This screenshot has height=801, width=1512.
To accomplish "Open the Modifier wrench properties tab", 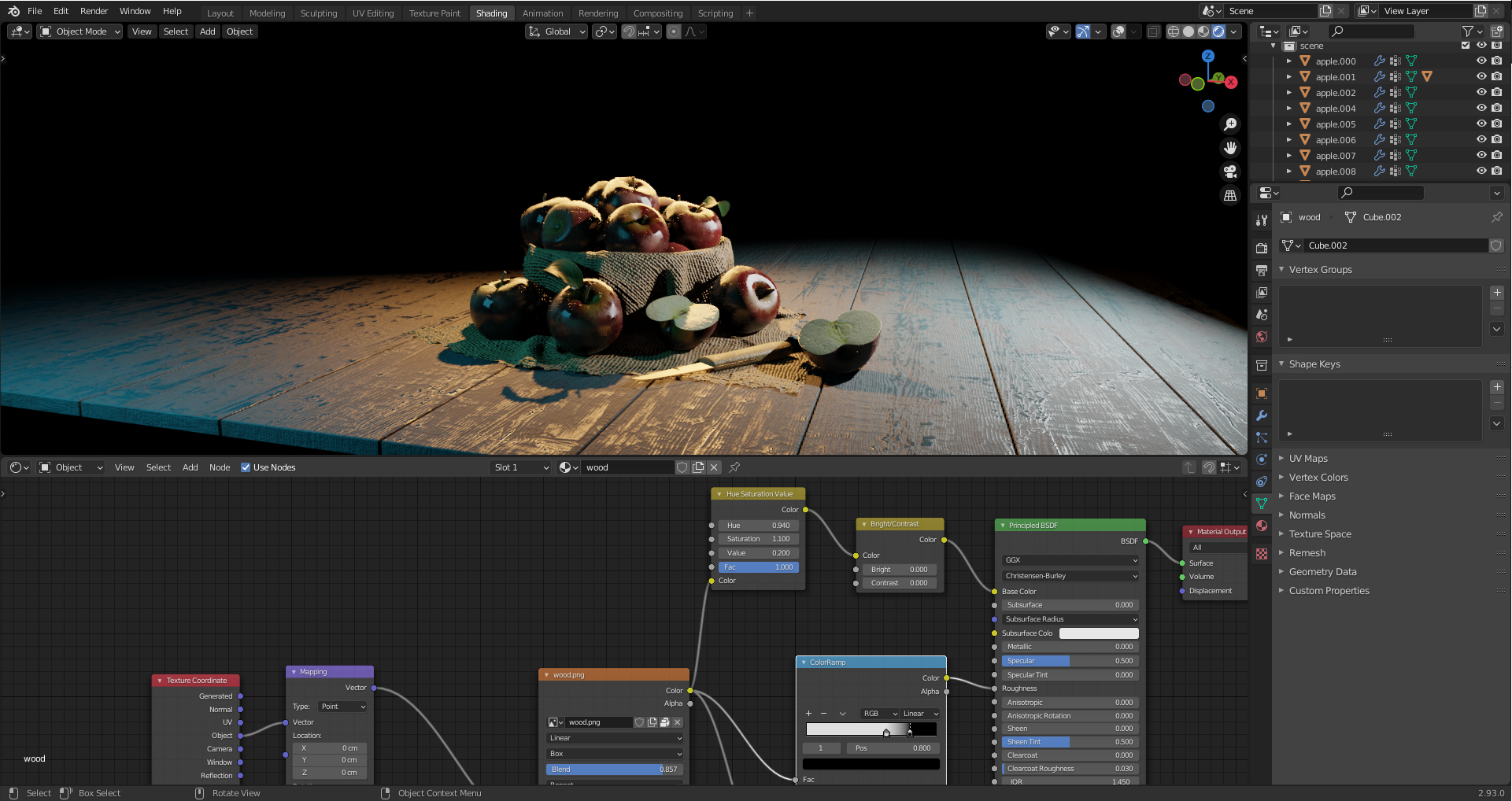I will pos(1262,415).
